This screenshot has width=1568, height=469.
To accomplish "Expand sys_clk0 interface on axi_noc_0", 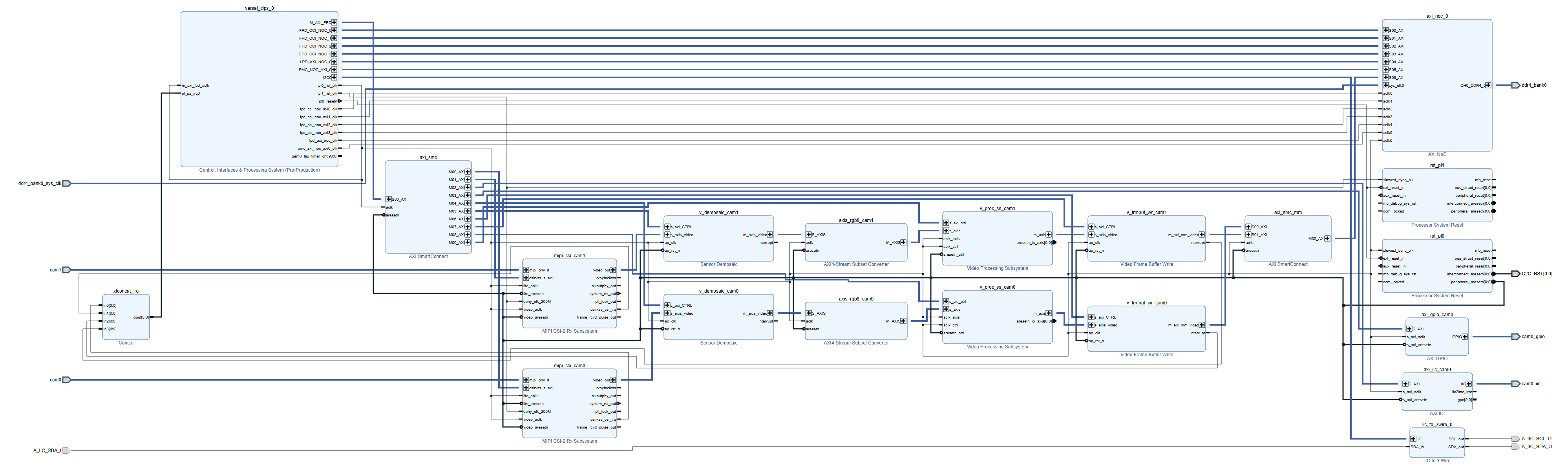I will pos(1385,85).
